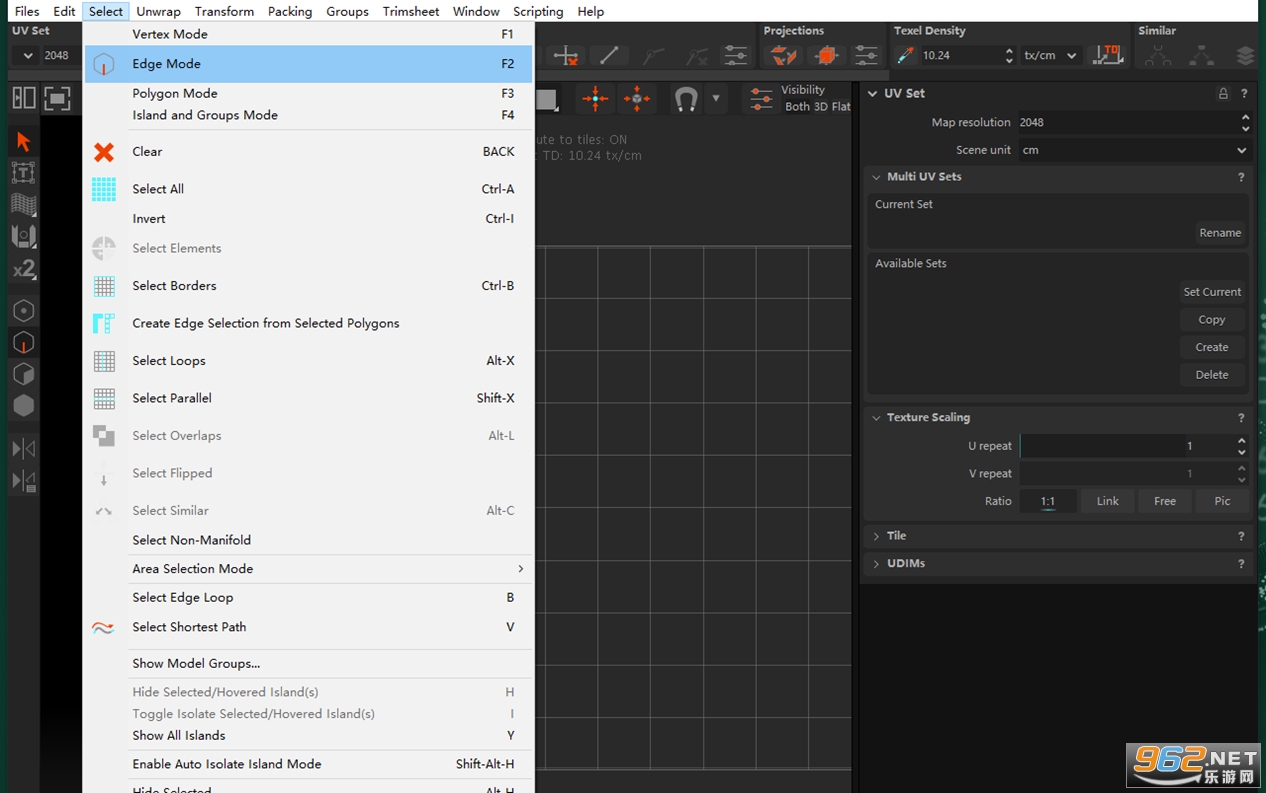Click the Texture Scaling help question mark
Image resolution: width=1266 pixels, height=793 pixels.
[1241, 418]
